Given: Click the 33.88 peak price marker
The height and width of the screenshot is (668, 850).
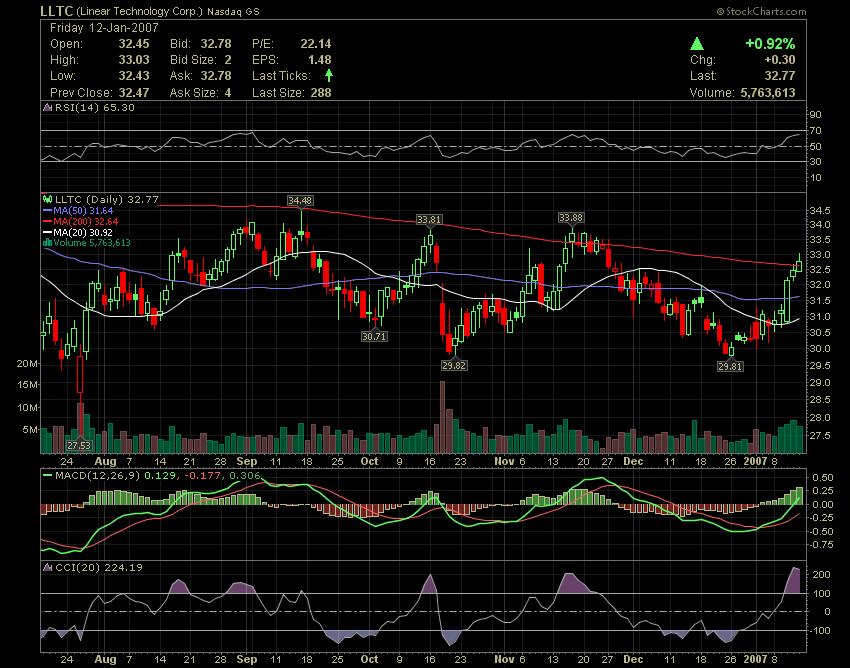Looking at the screenshot, I should (x=571, y=217).
